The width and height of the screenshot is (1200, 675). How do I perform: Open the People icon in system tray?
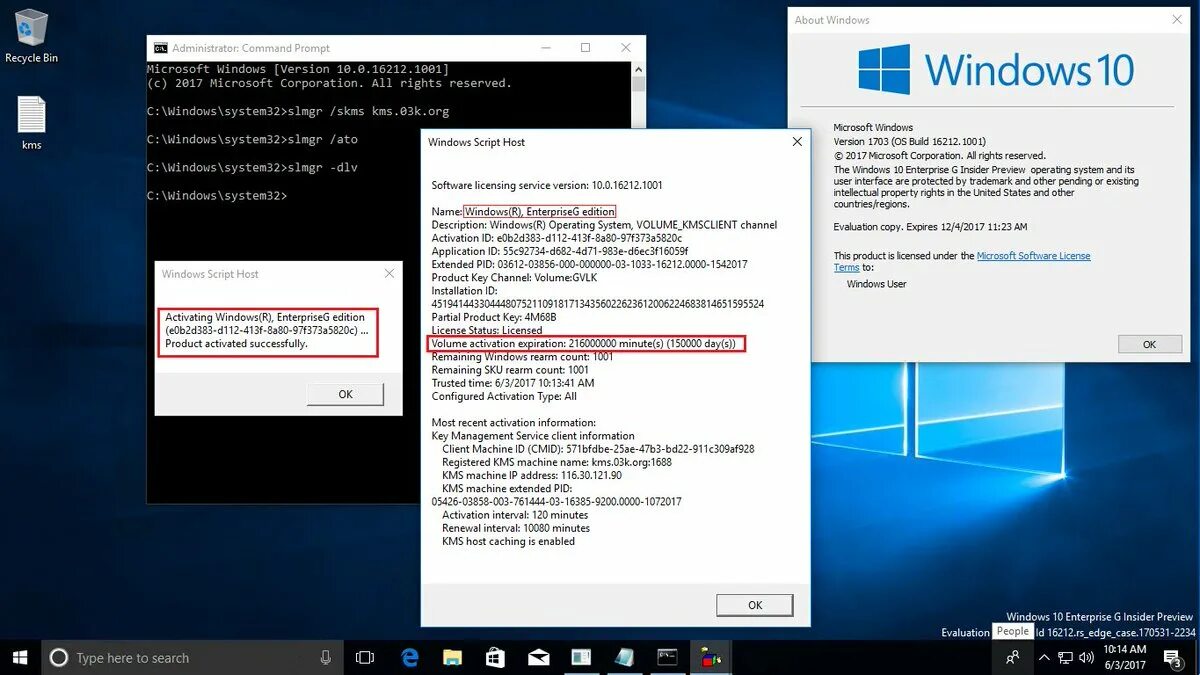click(x=1013, y=657)
